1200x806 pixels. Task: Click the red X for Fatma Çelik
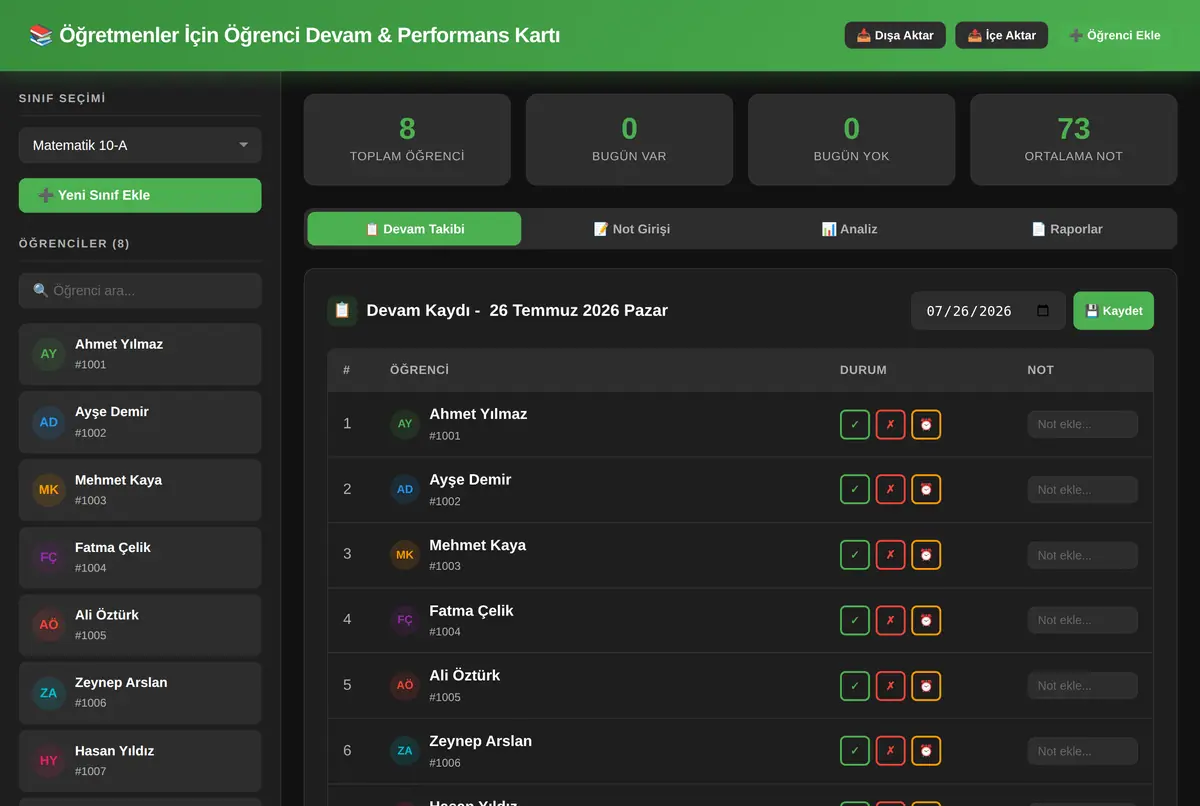890,620
